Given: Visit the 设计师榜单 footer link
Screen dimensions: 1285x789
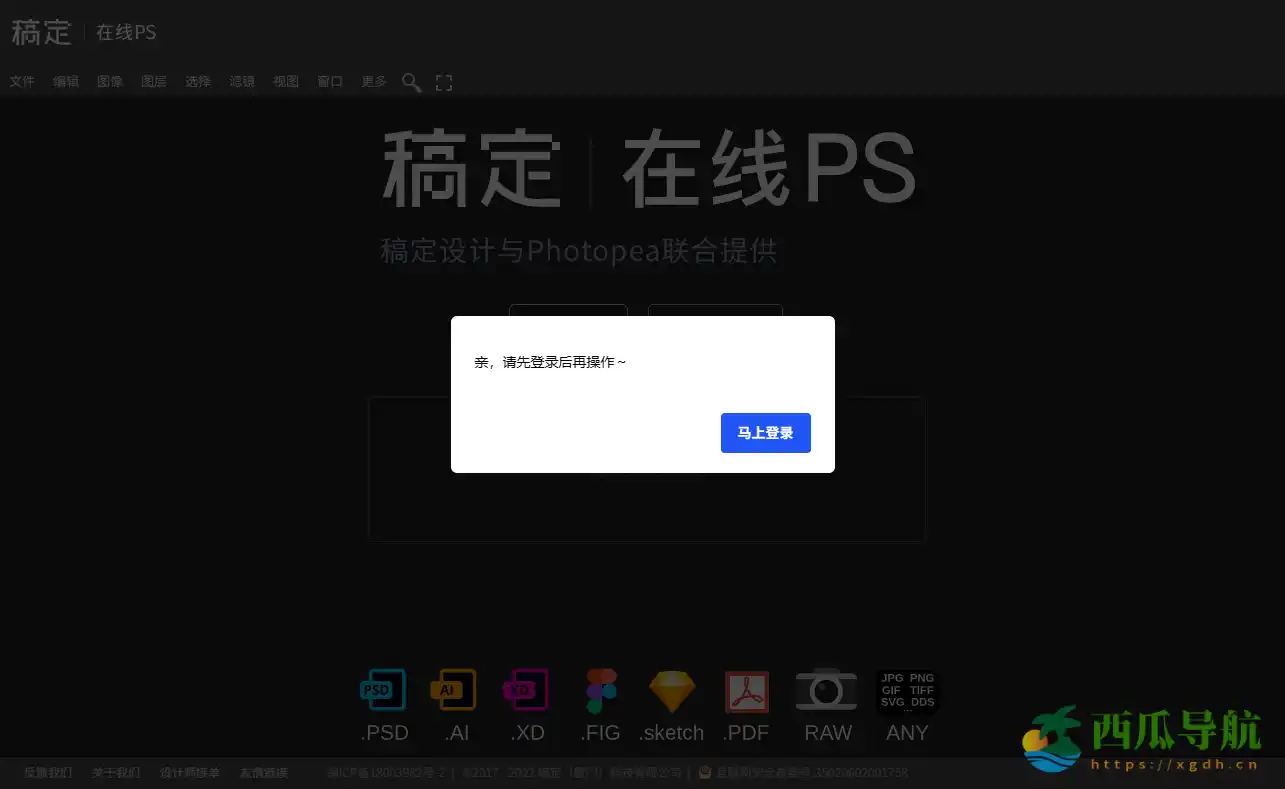Looking at the screenshot, I should tap(190, 772).
